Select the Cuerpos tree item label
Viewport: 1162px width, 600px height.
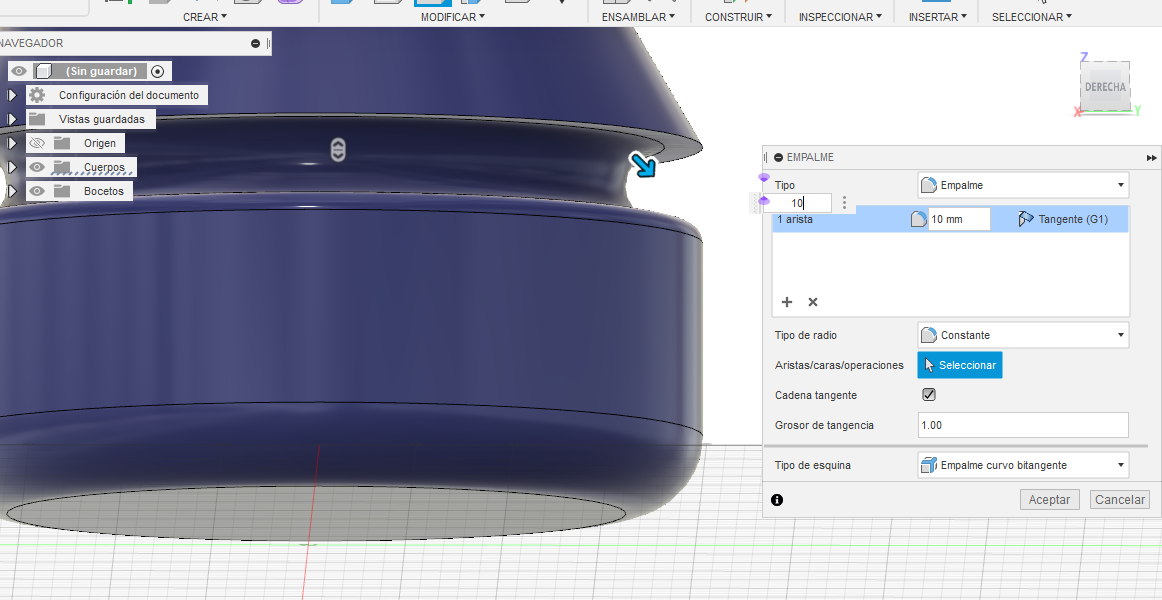coord(104,167)
